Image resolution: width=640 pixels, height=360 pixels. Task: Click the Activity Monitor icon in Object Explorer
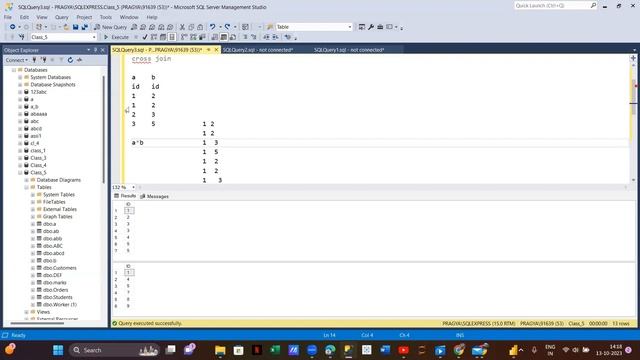coord(79,60)
